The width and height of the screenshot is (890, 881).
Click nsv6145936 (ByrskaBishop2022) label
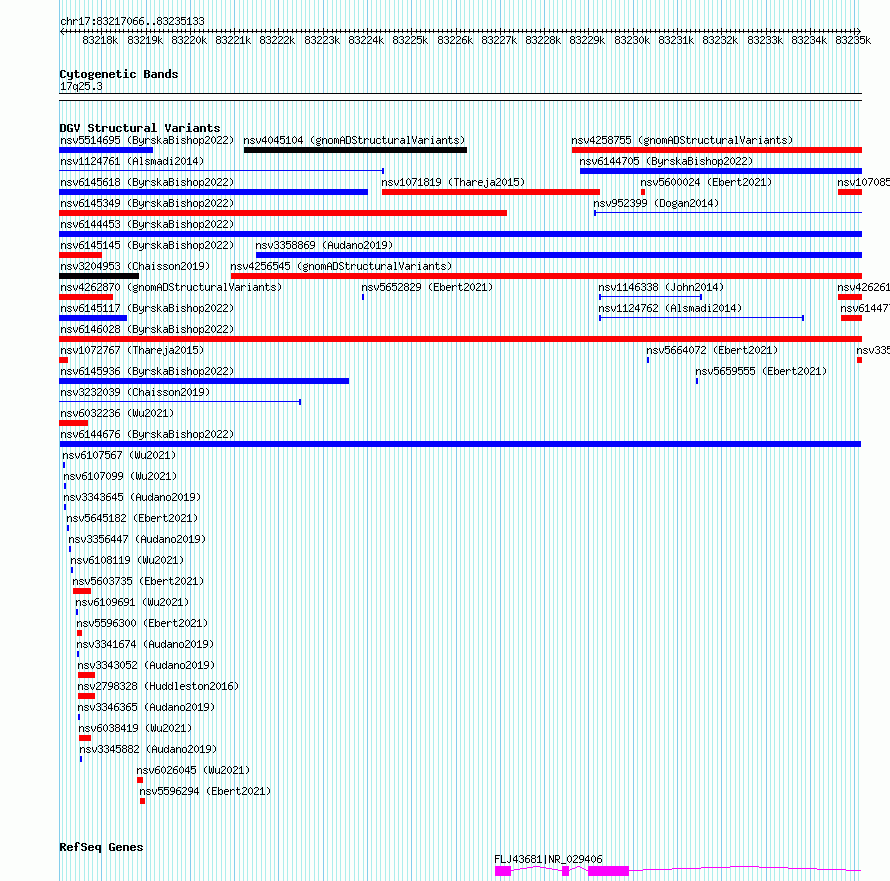coord(147,371)
